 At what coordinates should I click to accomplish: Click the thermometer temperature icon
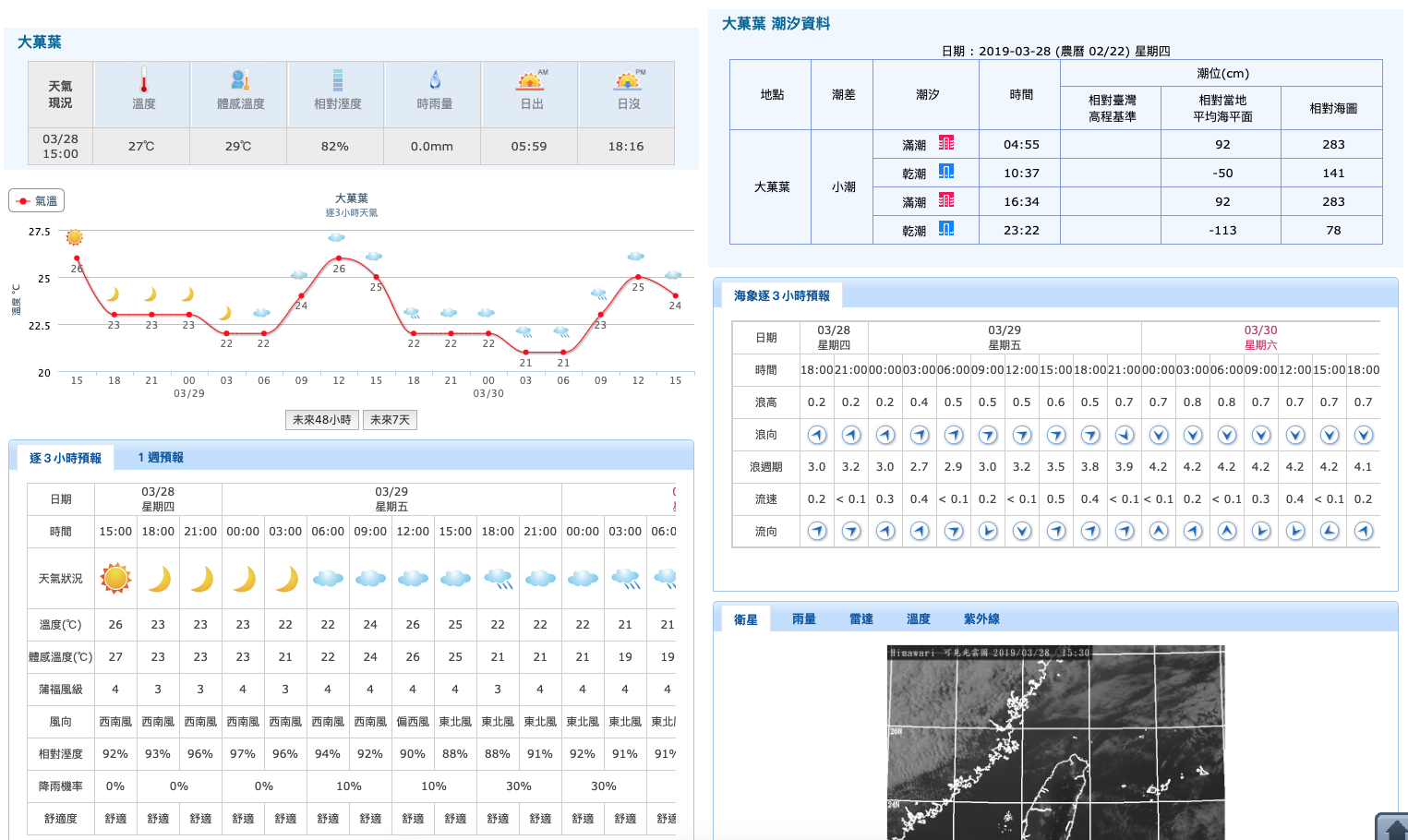(143, 79)
